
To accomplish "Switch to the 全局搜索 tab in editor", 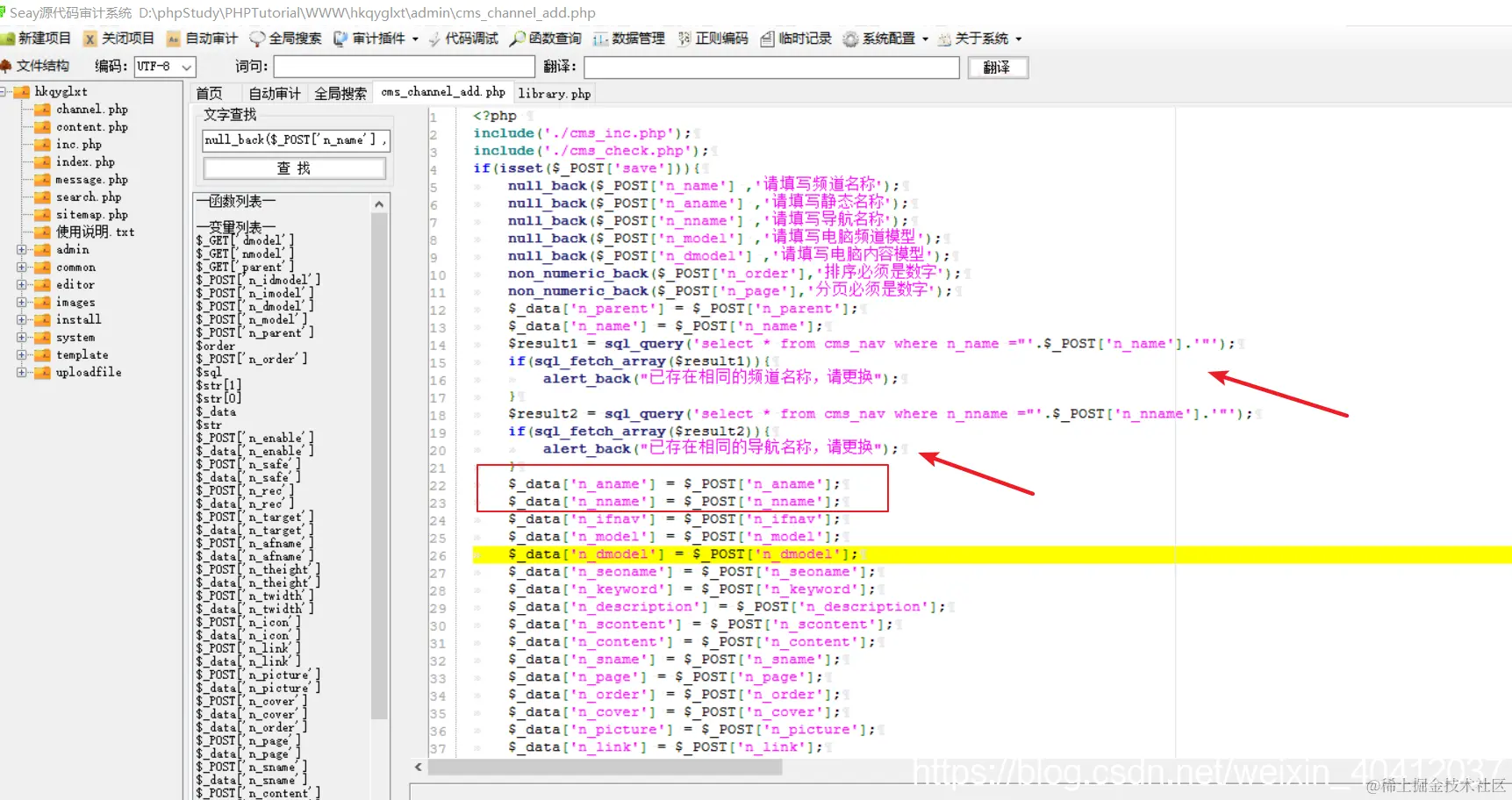I will 340,93.
